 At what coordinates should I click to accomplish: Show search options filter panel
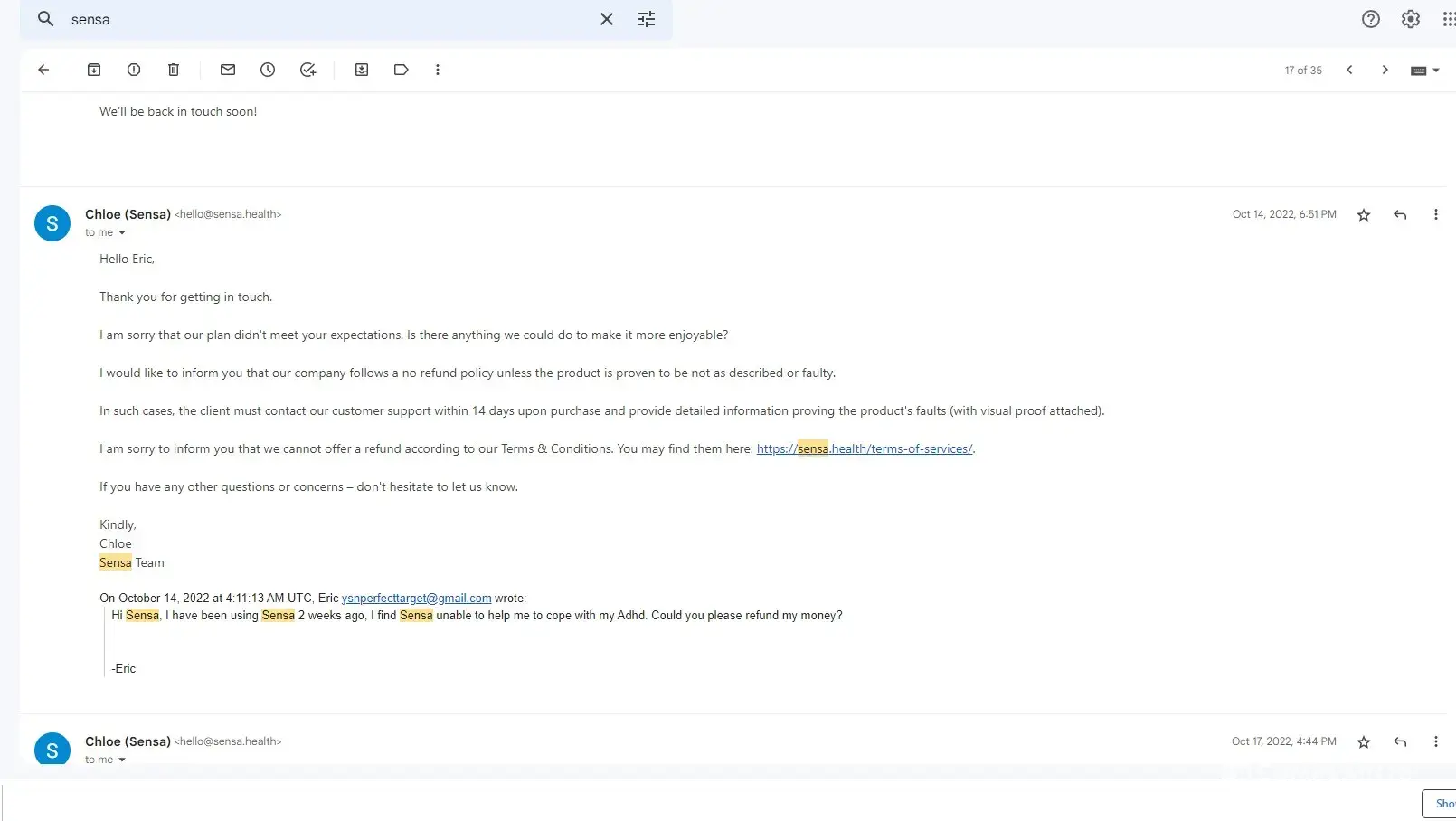(x=647, y=19)
